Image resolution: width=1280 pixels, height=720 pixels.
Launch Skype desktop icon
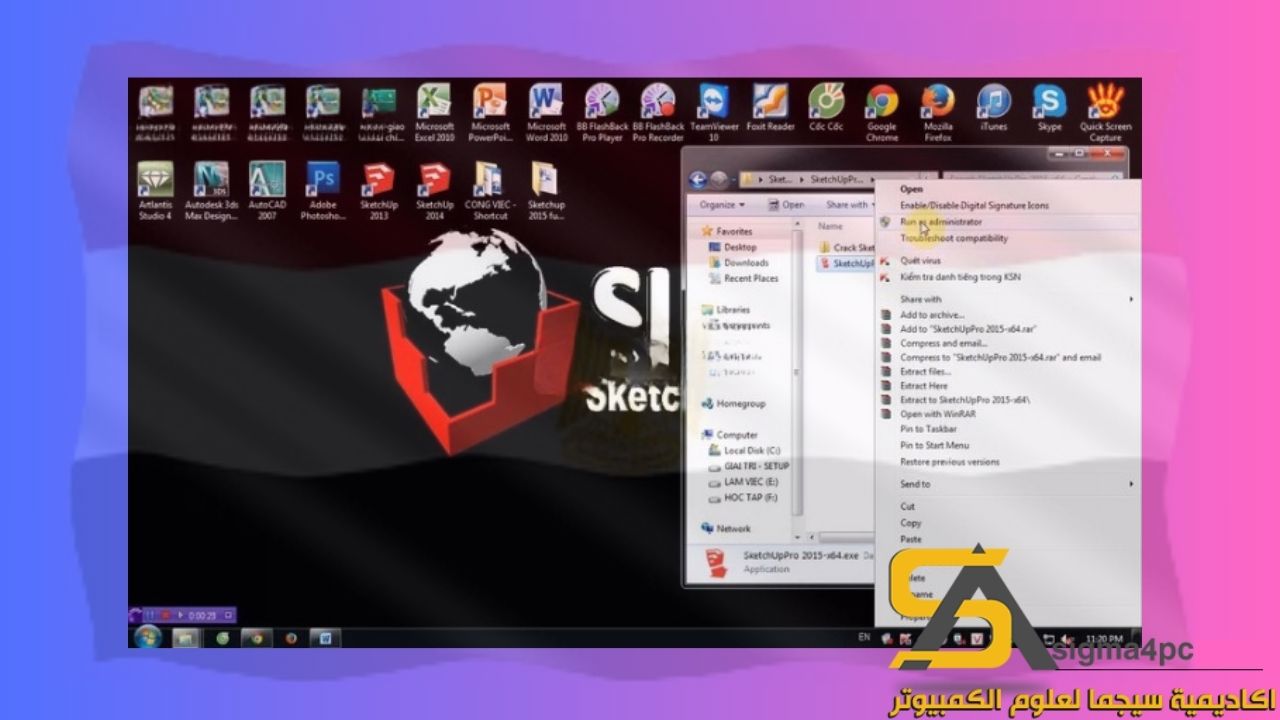pos(1050,107)
